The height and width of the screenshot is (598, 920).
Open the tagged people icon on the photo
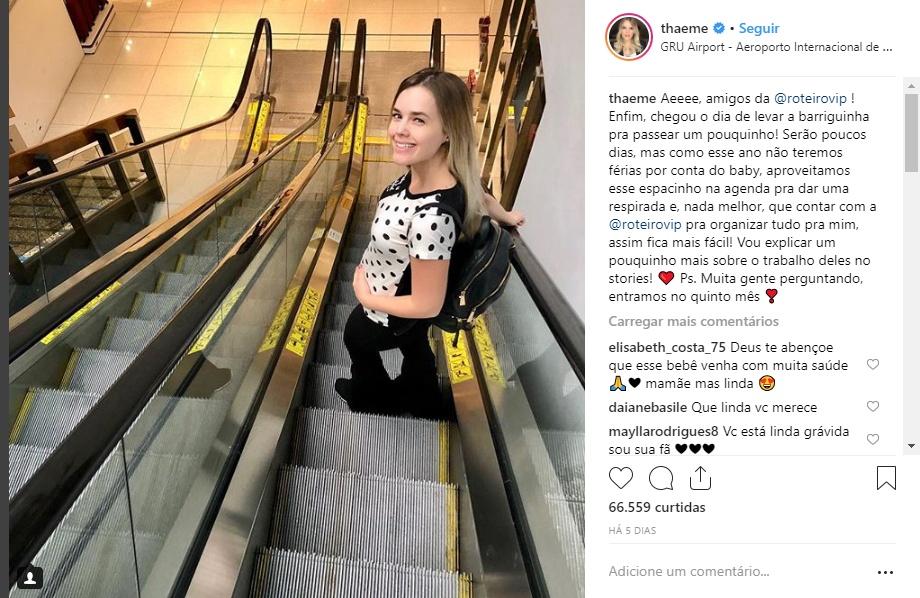pos(30,578)
